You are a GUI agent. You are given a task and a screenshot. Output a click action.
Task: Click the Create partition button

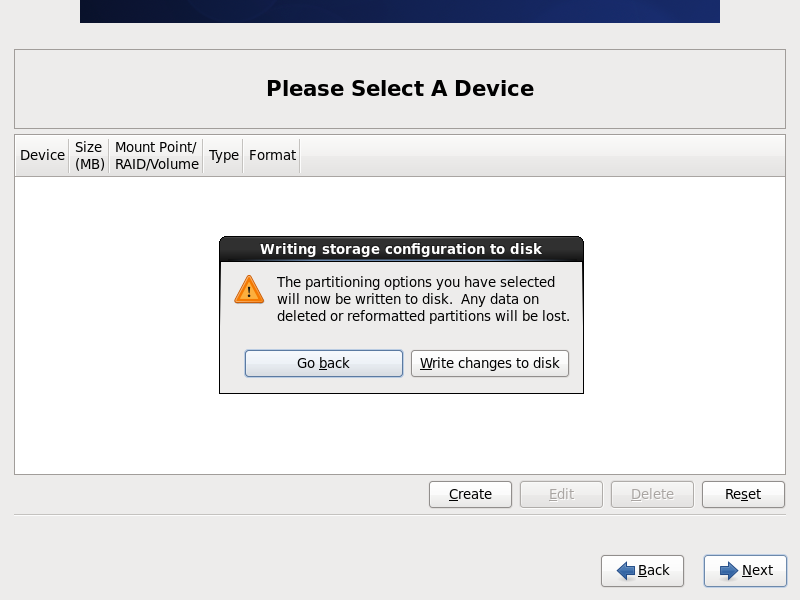tap(470, 494)
